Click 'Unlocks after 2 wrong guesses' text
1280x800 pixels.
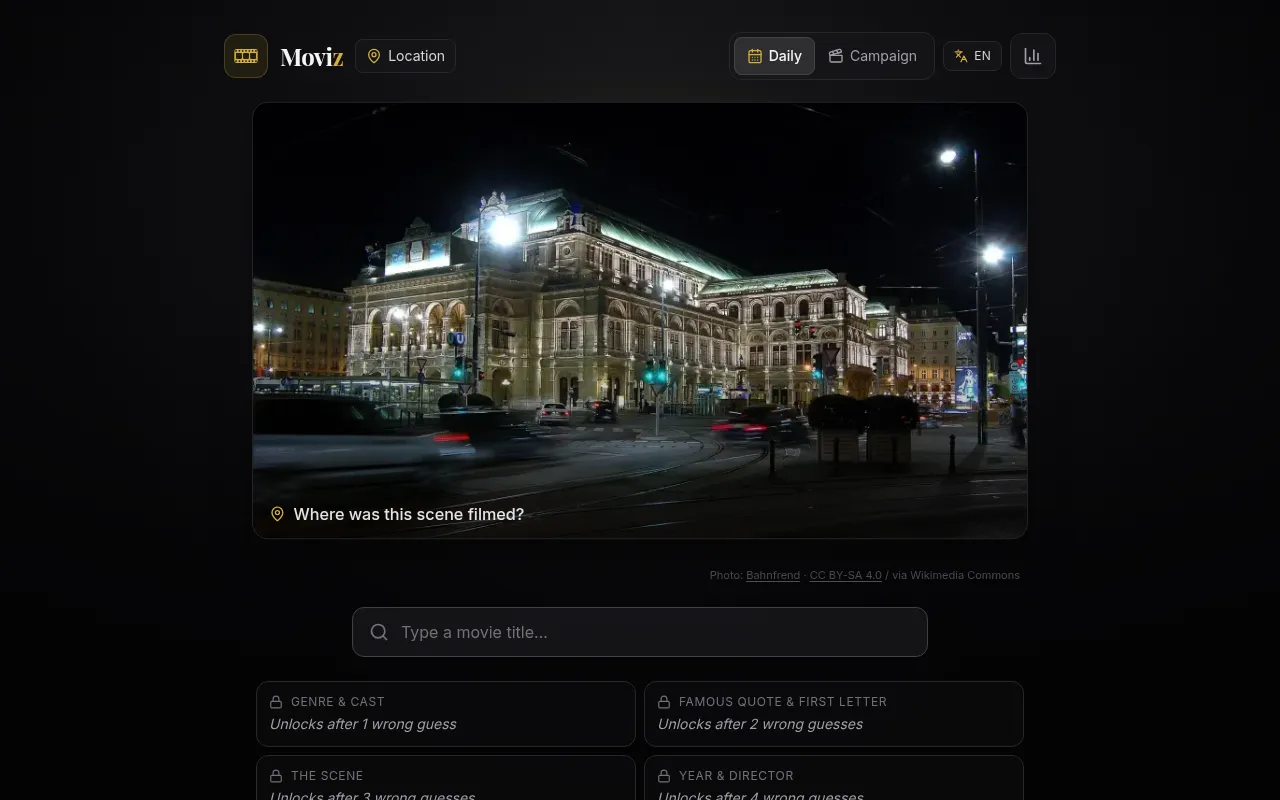coord(760,724)
